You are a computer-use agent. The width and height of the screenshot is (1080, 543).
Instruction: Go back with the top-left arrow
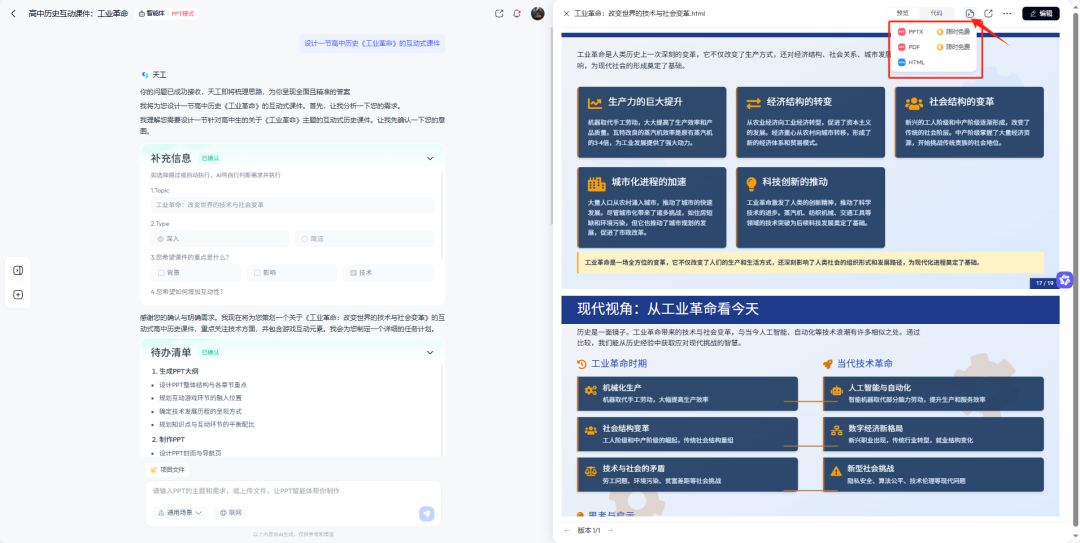(13, 13)
